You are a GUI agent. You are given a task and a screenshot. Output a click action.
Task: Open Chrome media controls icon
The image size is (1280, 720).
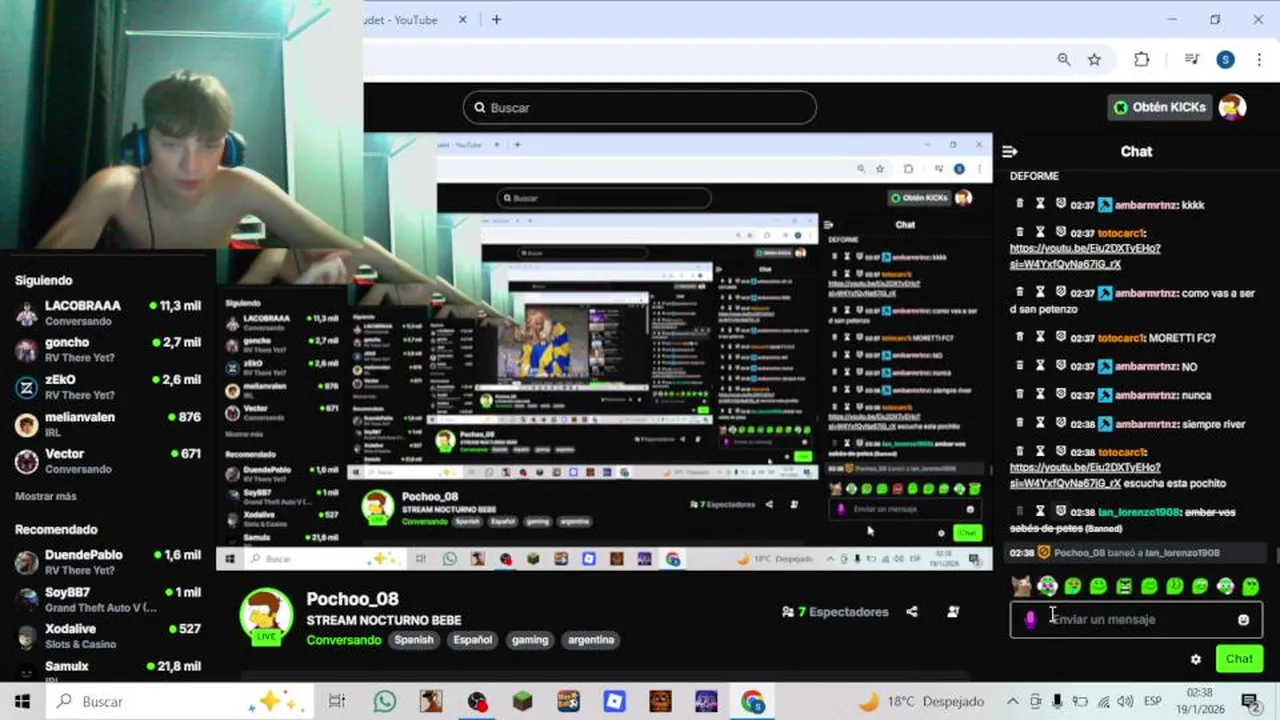coord(1191,60)
